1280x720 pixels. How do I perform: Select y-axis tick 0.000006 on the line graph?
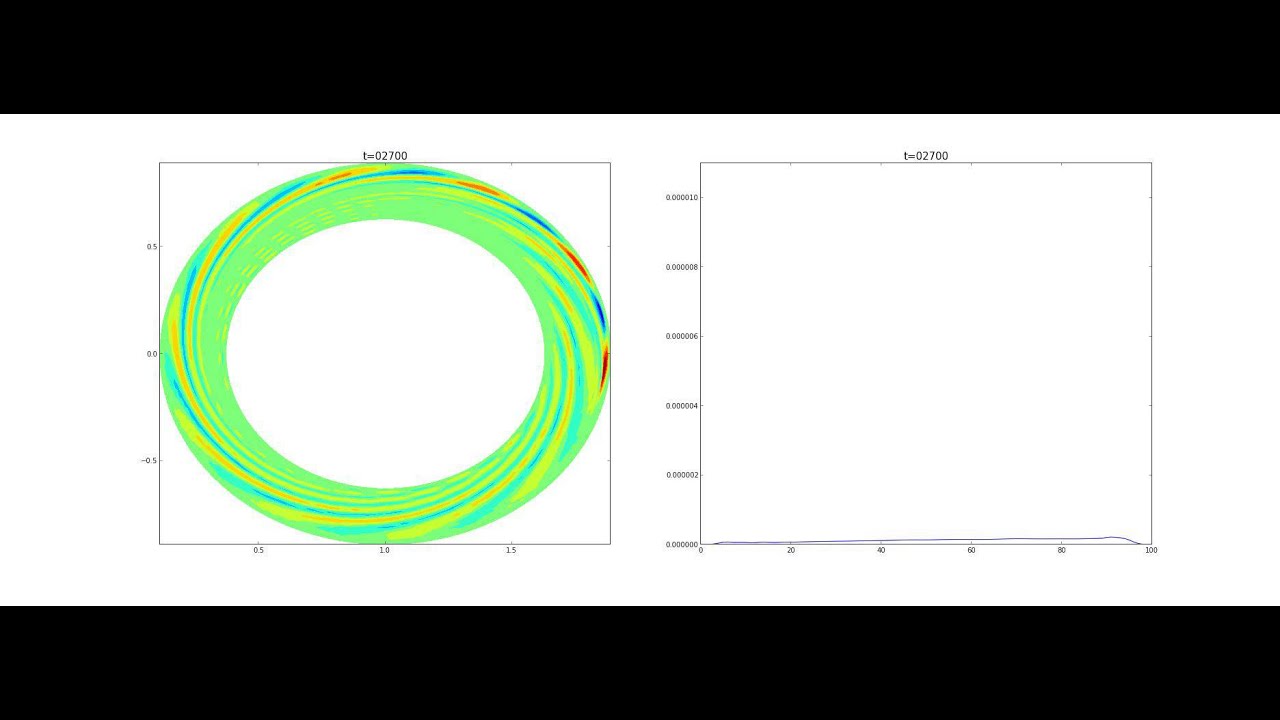pyautogui.click(x=683, y=337)
